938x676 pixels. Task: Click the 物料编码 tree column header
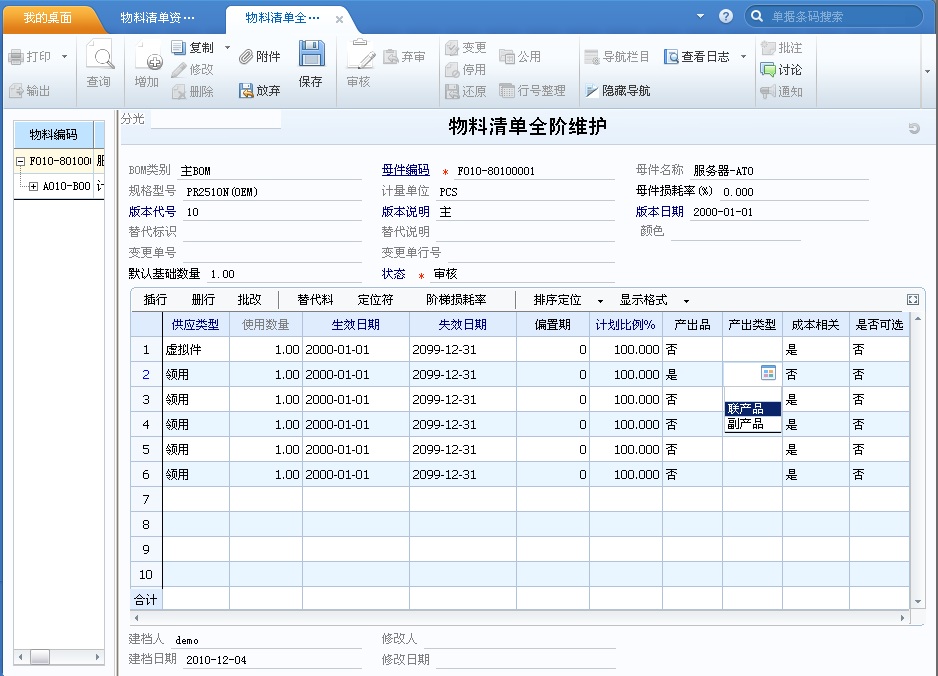54,135
